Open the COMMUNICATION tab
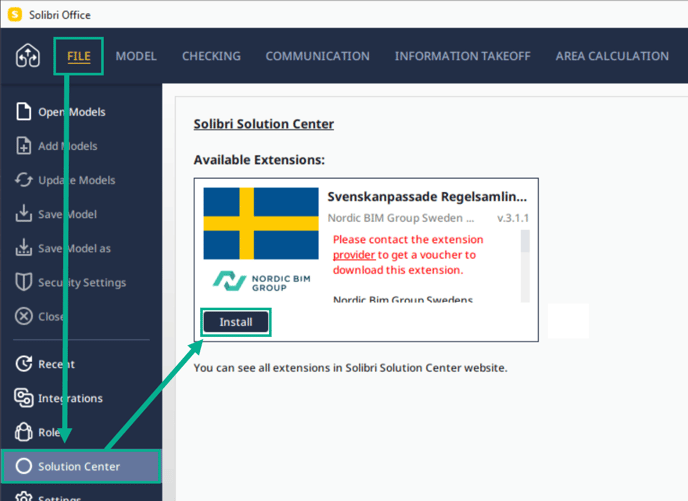This screenshot has width=688, height=501. (x=317, y=56)
